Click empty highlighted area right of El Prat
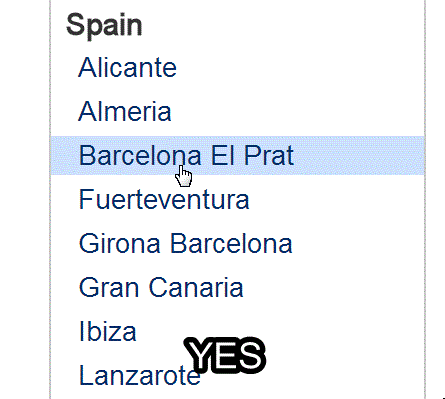 (358, 155)
